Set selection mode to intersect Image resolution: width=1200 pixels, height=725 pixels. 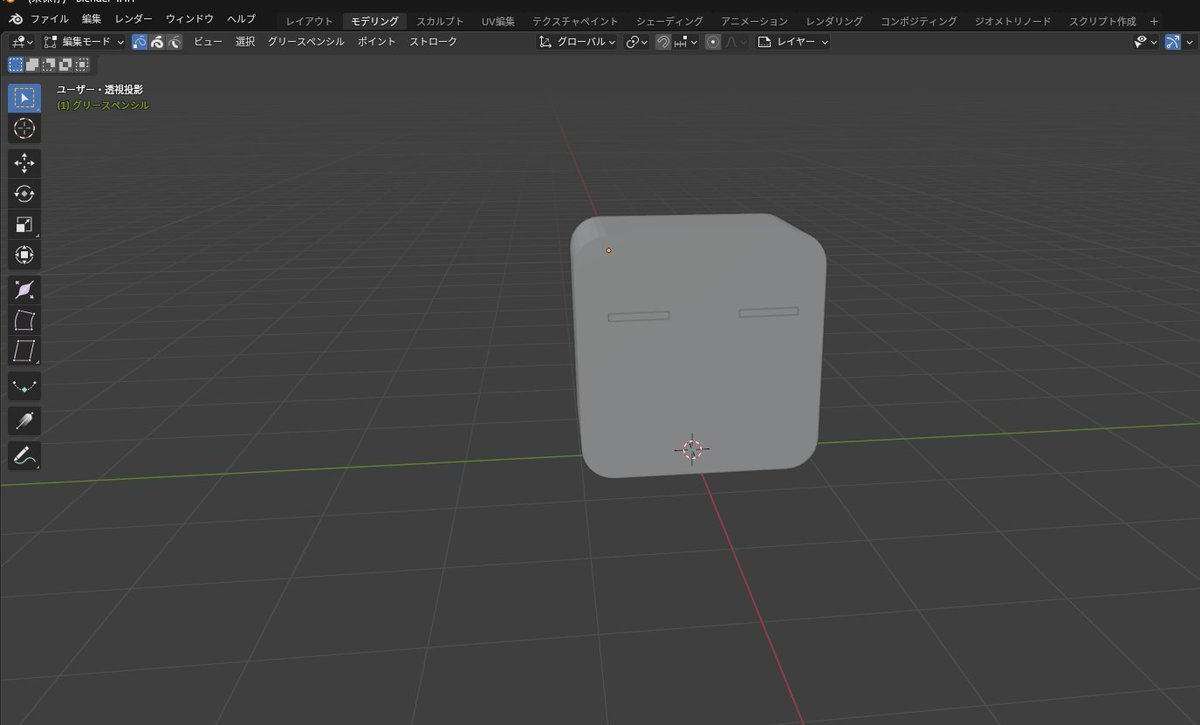pos(82,65)
